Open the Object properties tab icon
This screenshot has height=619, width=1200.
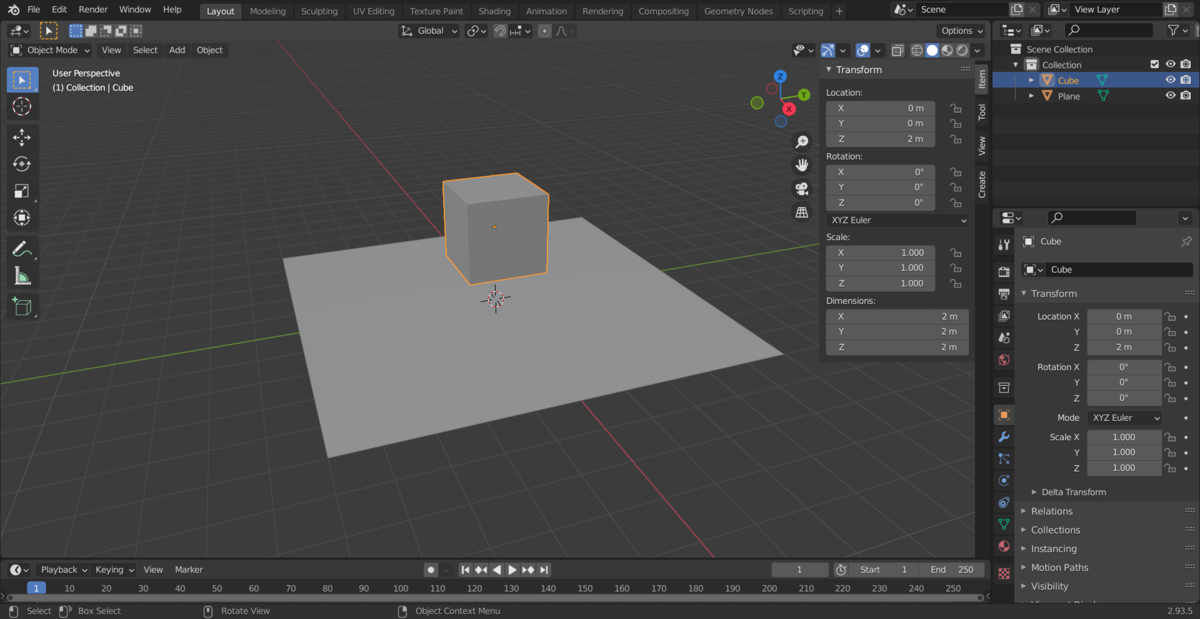(x=1004, y=414)
